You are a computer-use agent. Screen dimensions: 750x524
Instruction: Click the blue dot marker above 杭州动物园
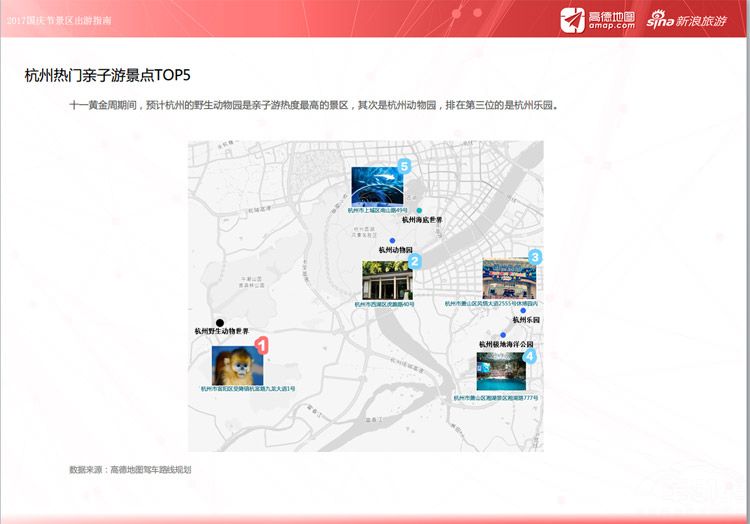pos(393,241)
